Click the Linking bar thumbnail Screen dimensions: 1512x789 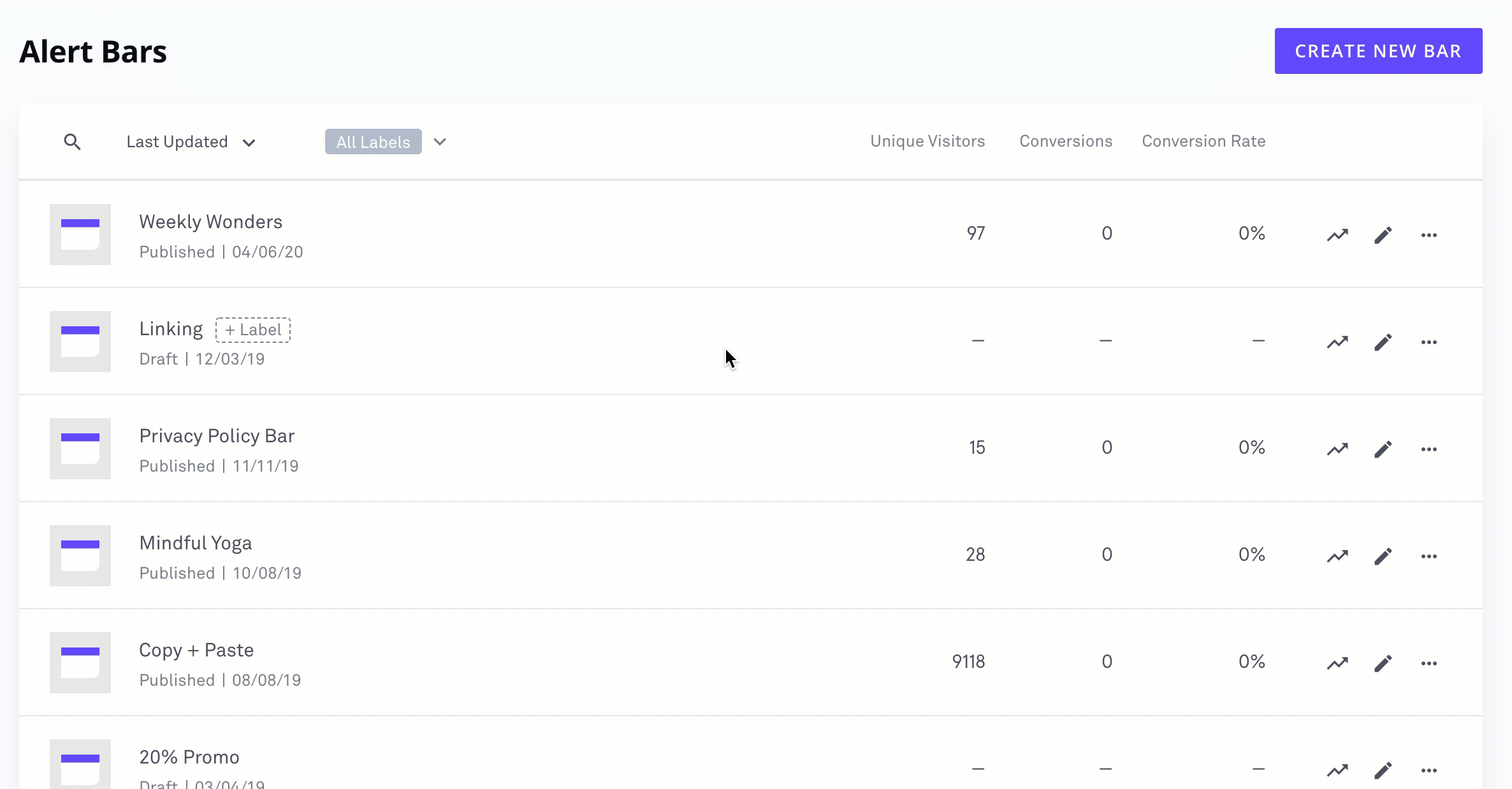(x=80, y=342)
